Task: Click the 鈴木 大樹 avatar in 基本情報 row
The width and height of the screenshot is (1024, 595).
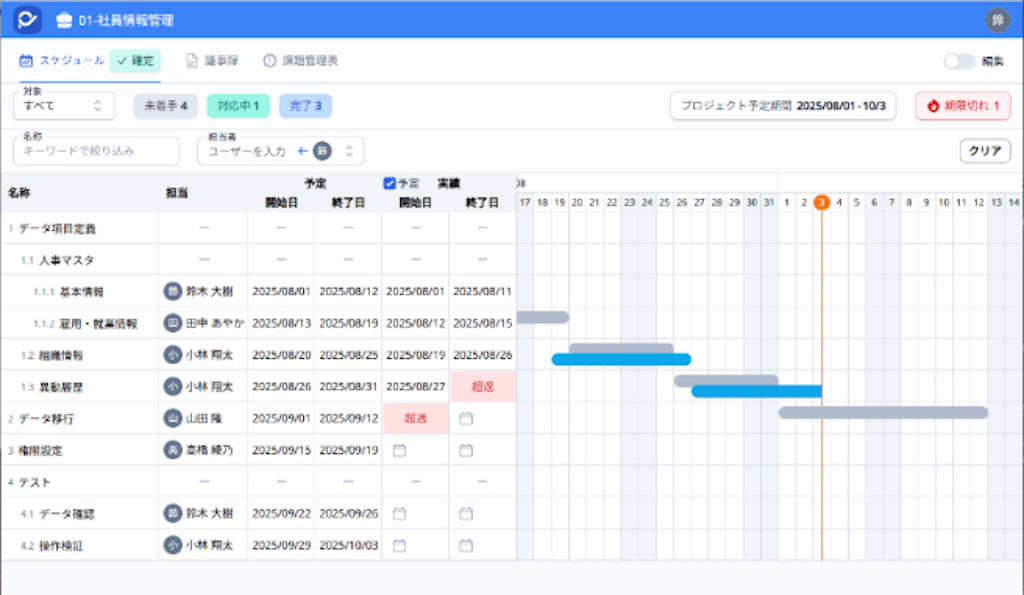Action: (172, 292)
